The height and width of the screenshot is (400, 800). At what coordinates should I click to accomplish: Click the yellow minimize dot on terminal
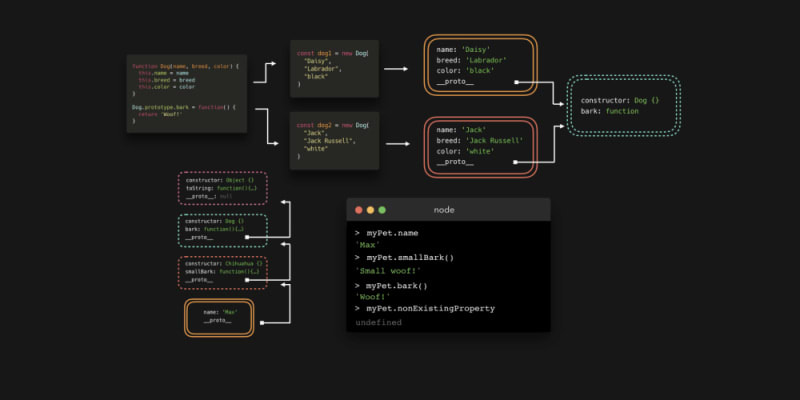[369, 210]
